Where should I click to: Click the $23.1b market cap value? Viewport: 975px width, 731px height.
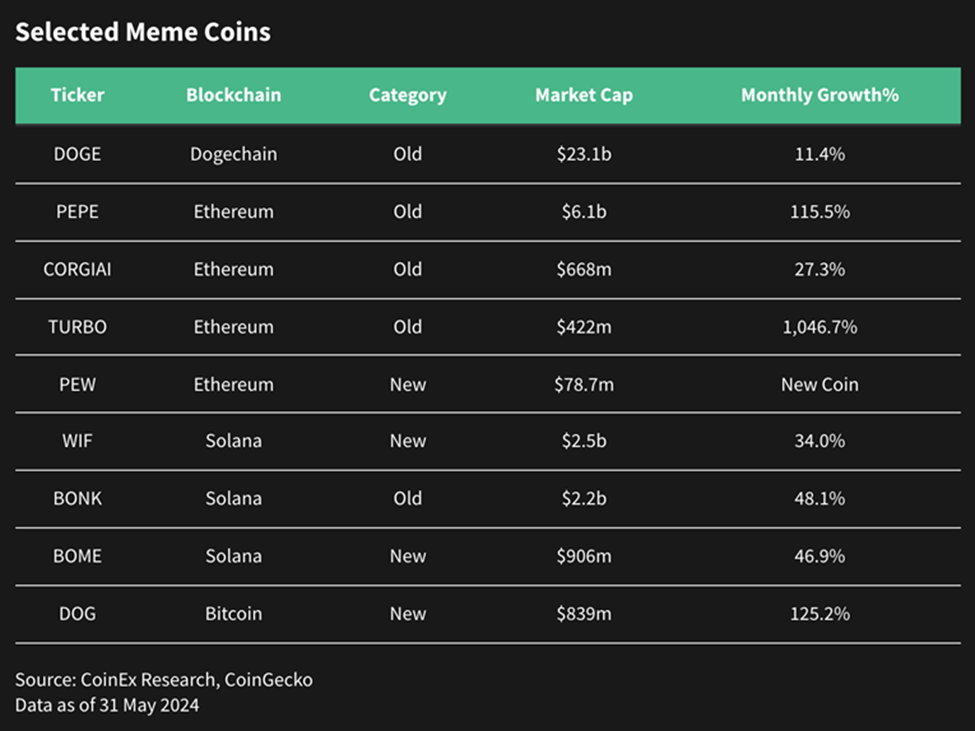[584, 154]
